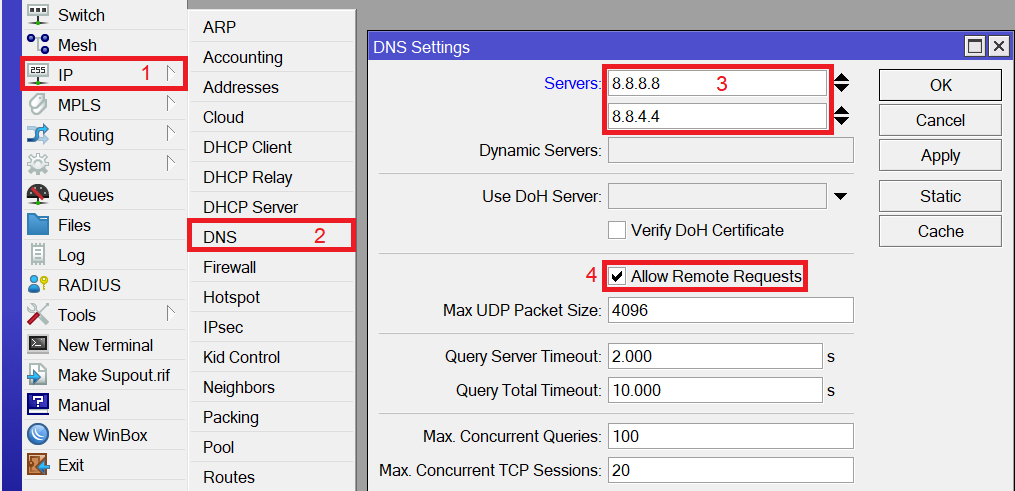
Task: Click the Query Total Timeout field
Action: [x=715, y=391]
